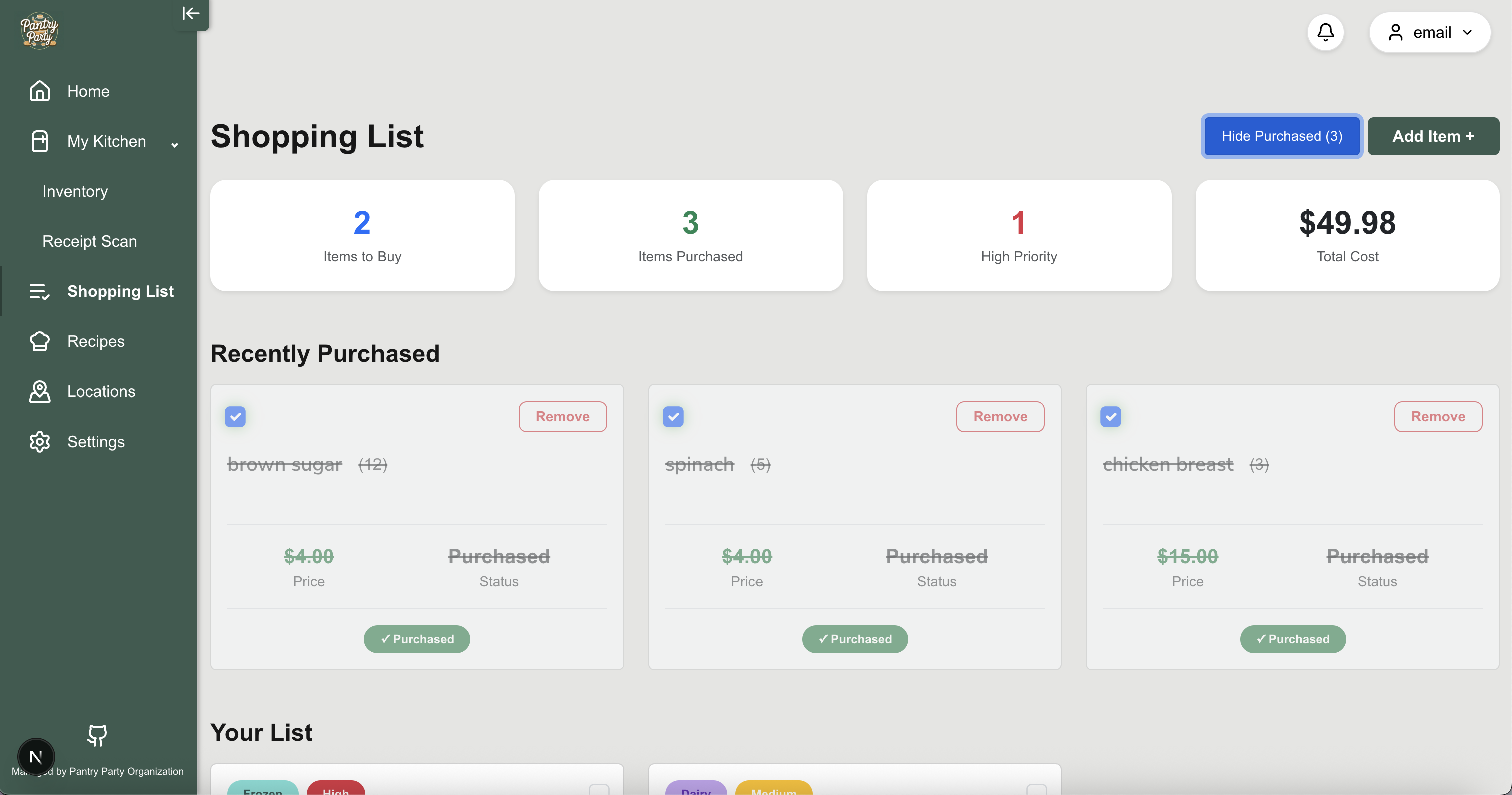This screenshot has height=795, width=1512.
Task: Click Purchased badge on chicken breast card
Action: [x=1293, y=639]
